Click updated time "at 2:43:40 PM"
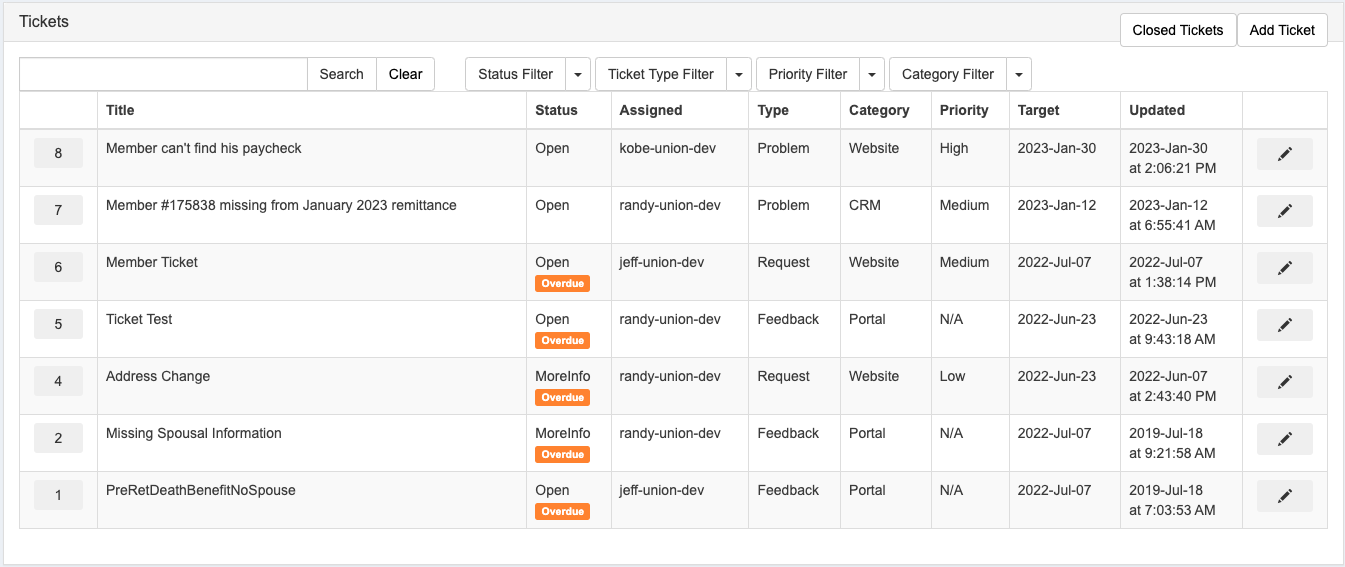 pos(1173,396)
